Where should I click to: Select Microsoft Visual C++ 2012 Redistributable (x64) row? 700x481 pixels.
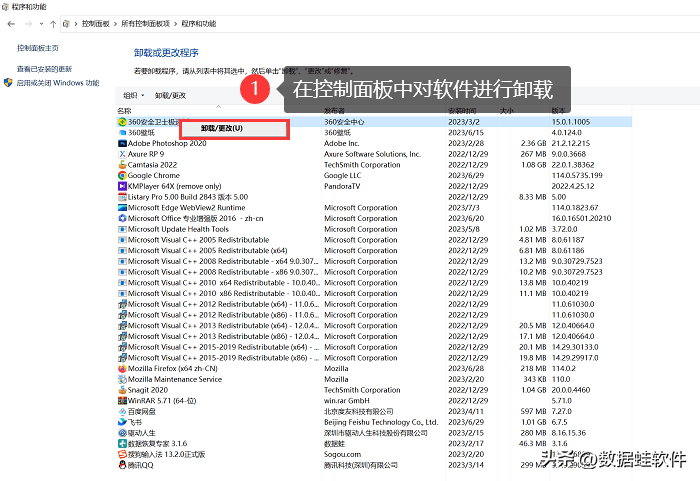coord(374,304)
